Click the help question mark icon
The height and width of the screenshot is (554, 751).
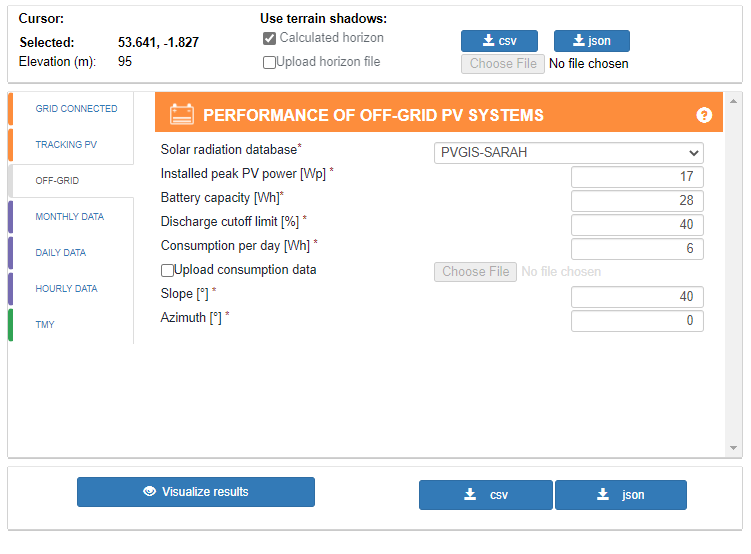704,115
